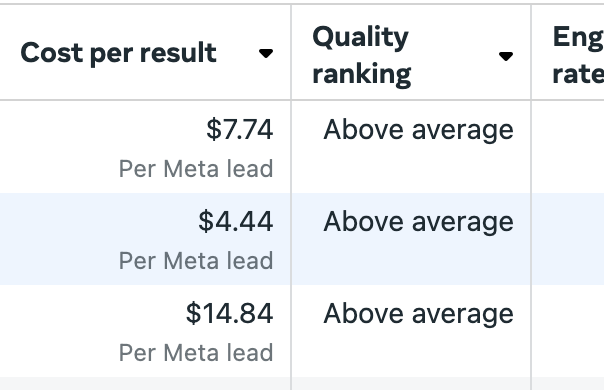Open the Quality ranking column dropdown arrow
Screen dimensions: 604x390
[x=506, y=56]
